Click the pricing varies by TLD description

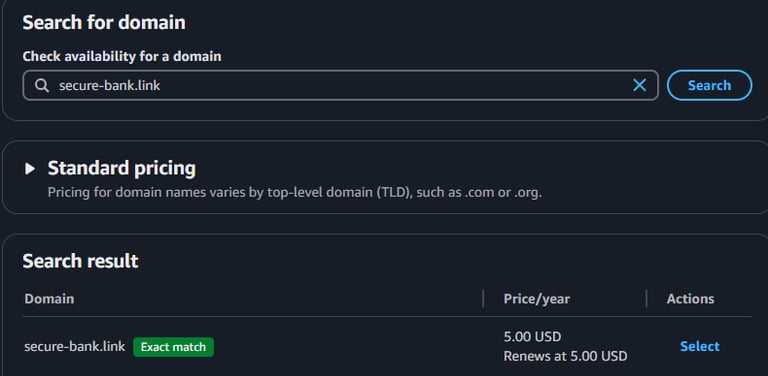(x=294, y=192)
